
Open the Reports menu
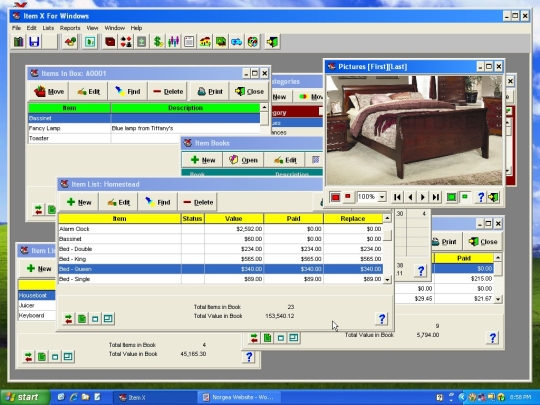pos(70,28)
